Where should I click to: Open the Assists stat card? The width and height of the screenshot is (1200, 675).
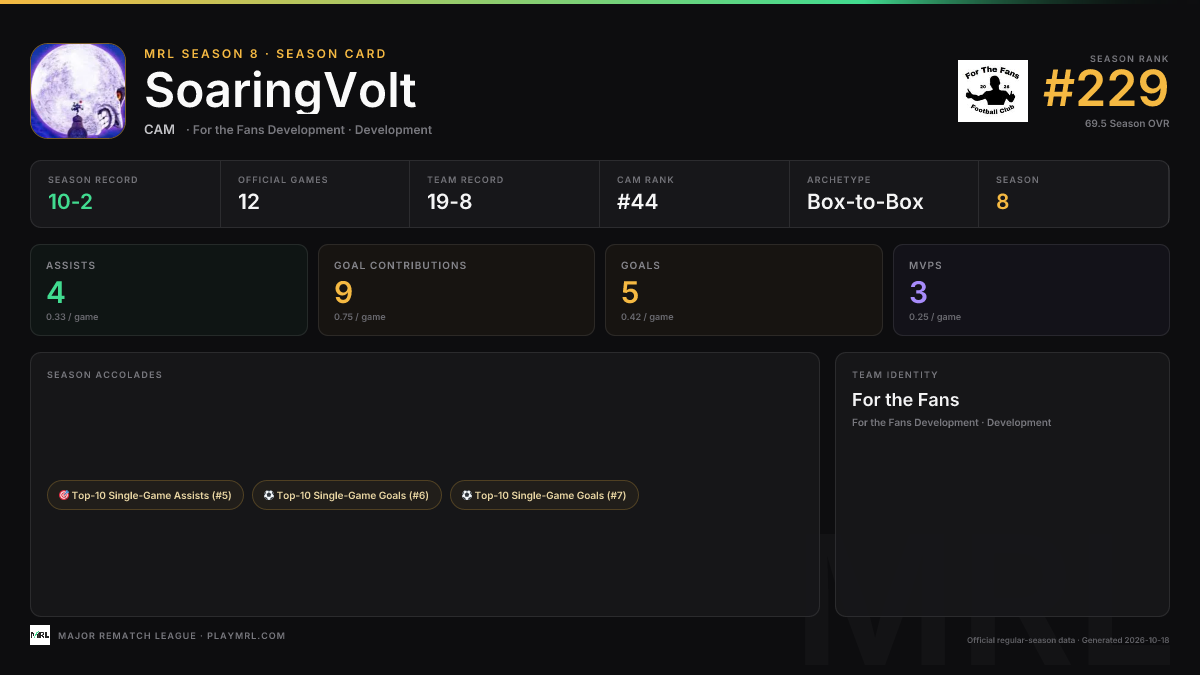tap(169, 290)
